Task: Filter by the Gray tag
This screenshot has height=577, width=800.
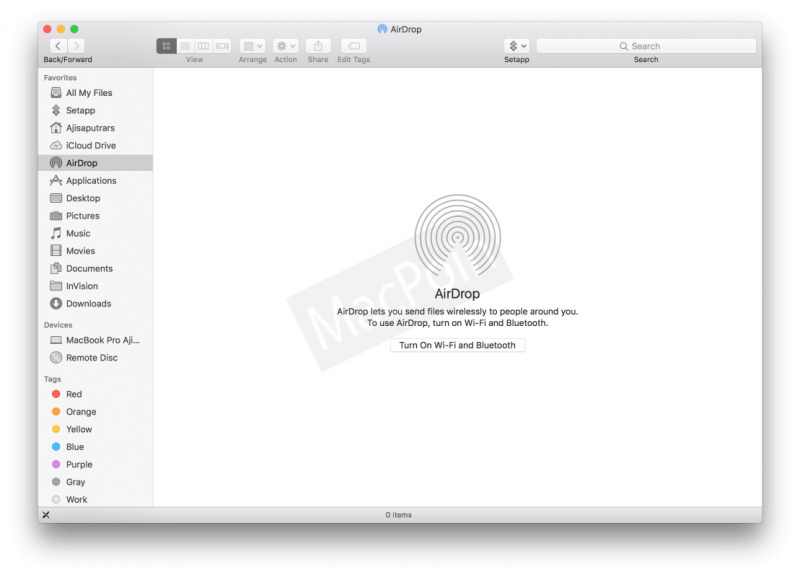Action: [x=95, y=482]
